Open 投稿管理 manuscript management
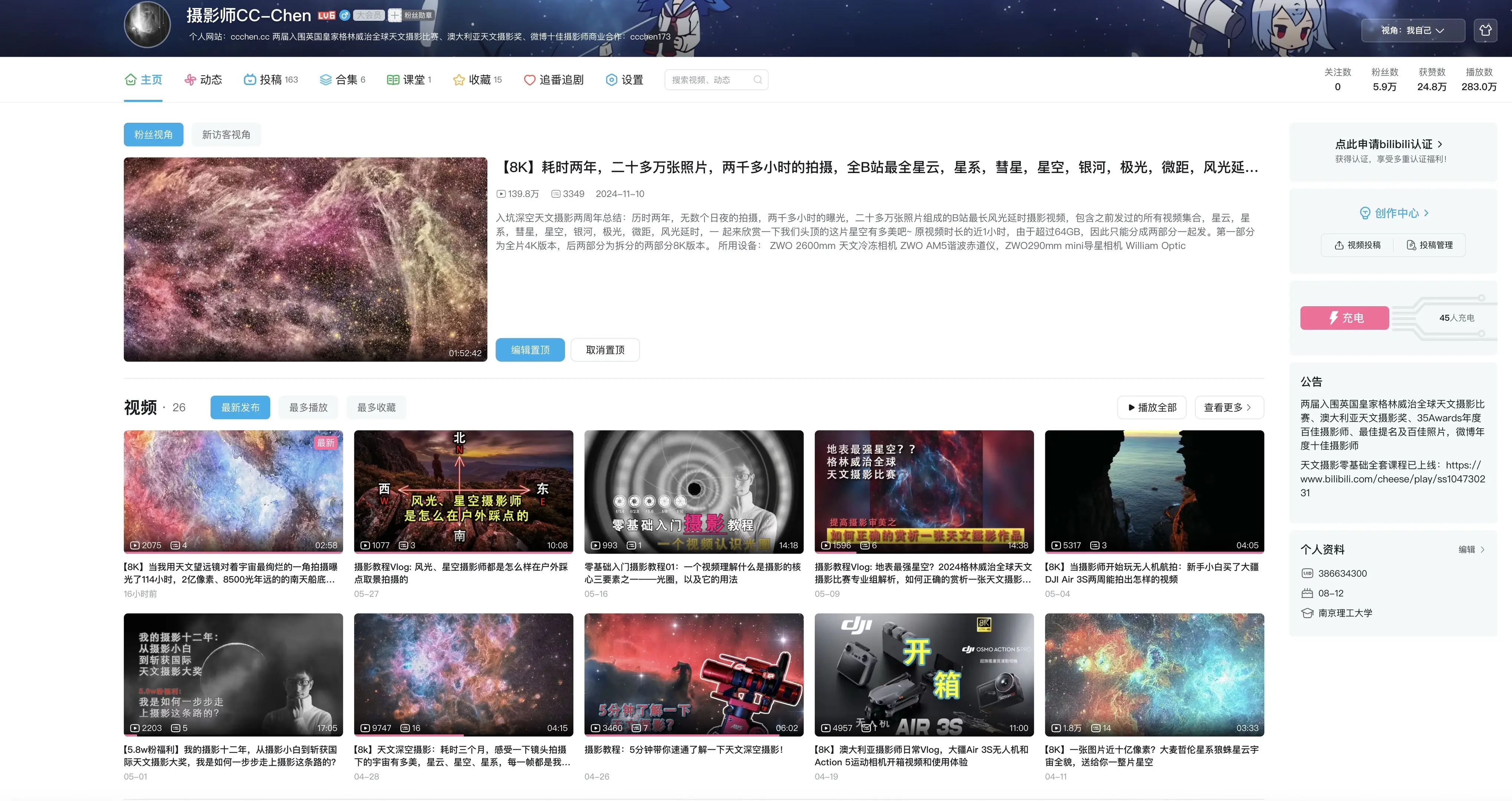 coord(1430,245)
